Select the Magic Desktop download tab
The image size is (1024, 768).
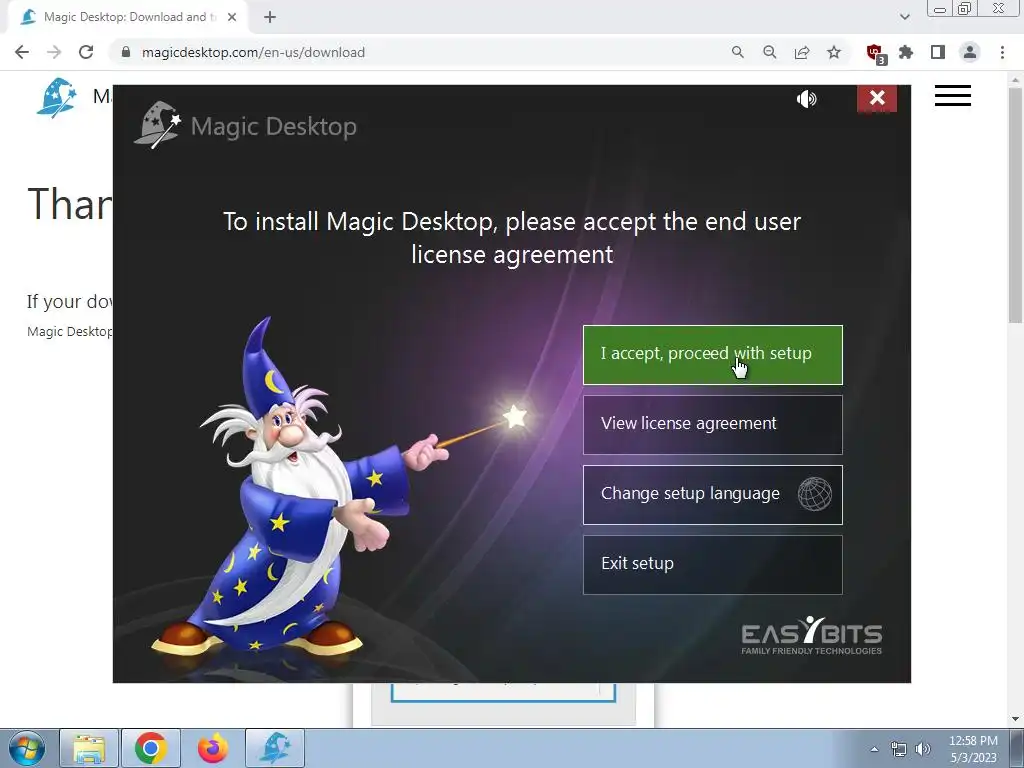click(127, 17)
